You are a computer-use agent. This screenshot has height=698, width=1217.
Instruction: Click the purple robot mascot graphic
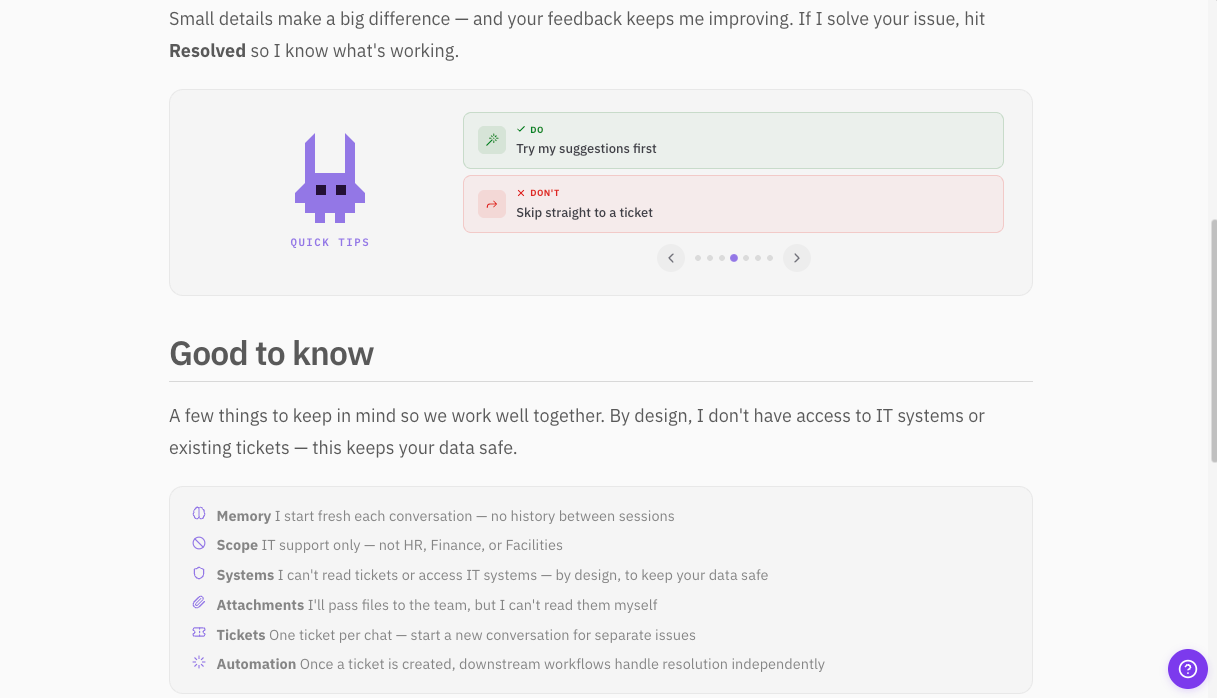[330, 180]
